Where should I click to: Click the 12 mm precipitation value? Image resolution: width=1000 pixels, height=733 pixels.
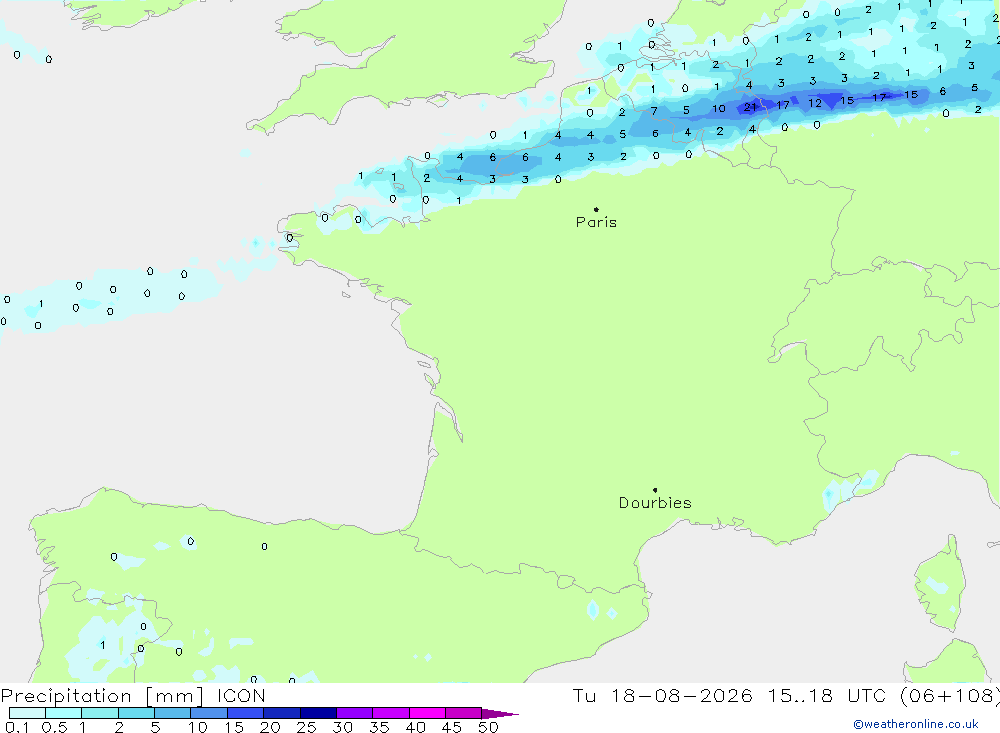pos(815,103)
